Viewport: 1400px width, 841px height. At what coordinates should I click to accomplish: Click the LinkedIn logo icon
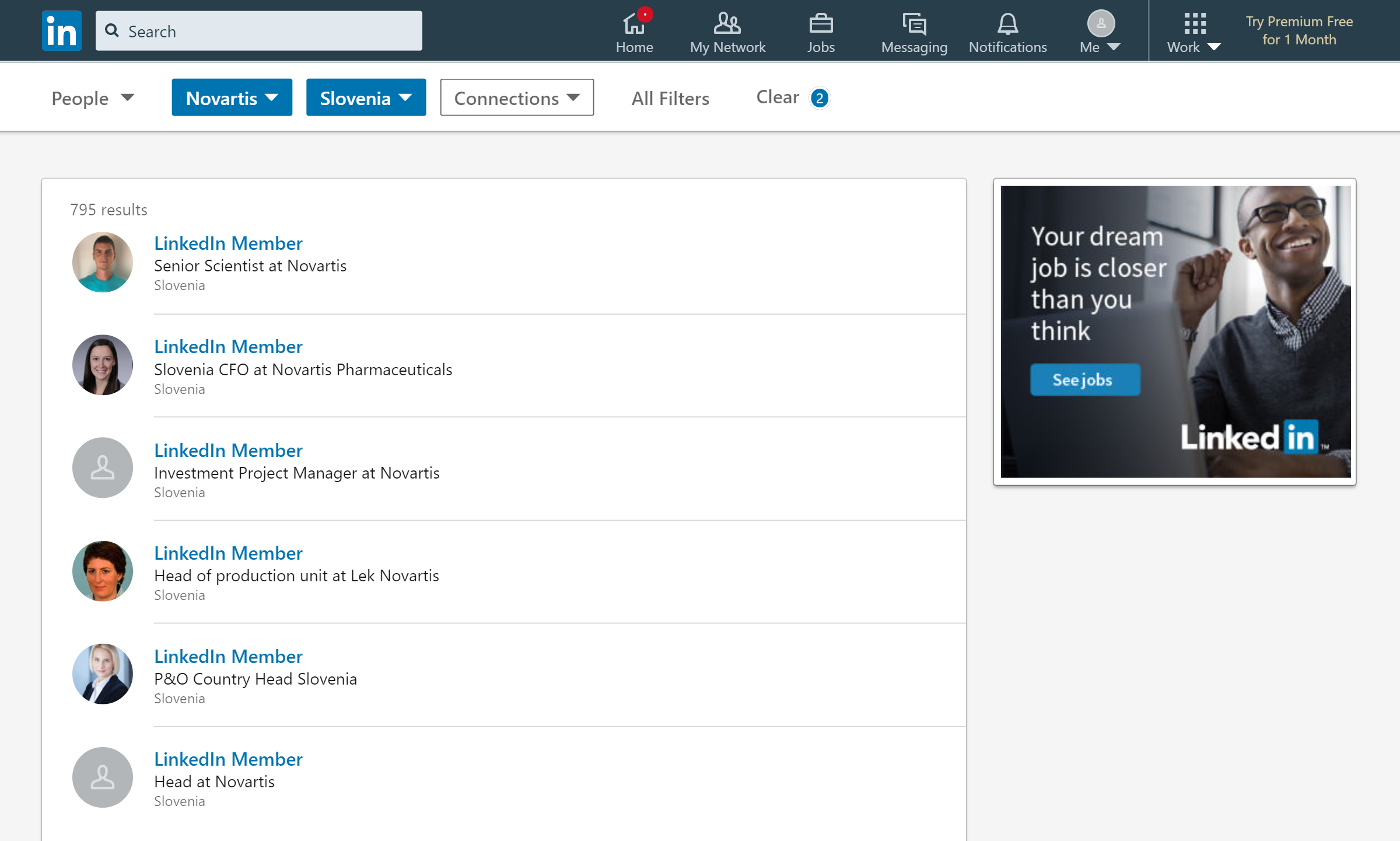[x=61, y=31]
